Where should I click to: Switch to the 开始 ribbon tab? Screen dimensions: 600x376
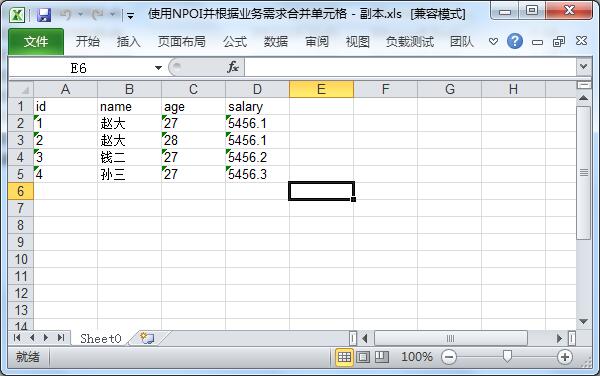[x=88, y=41]
